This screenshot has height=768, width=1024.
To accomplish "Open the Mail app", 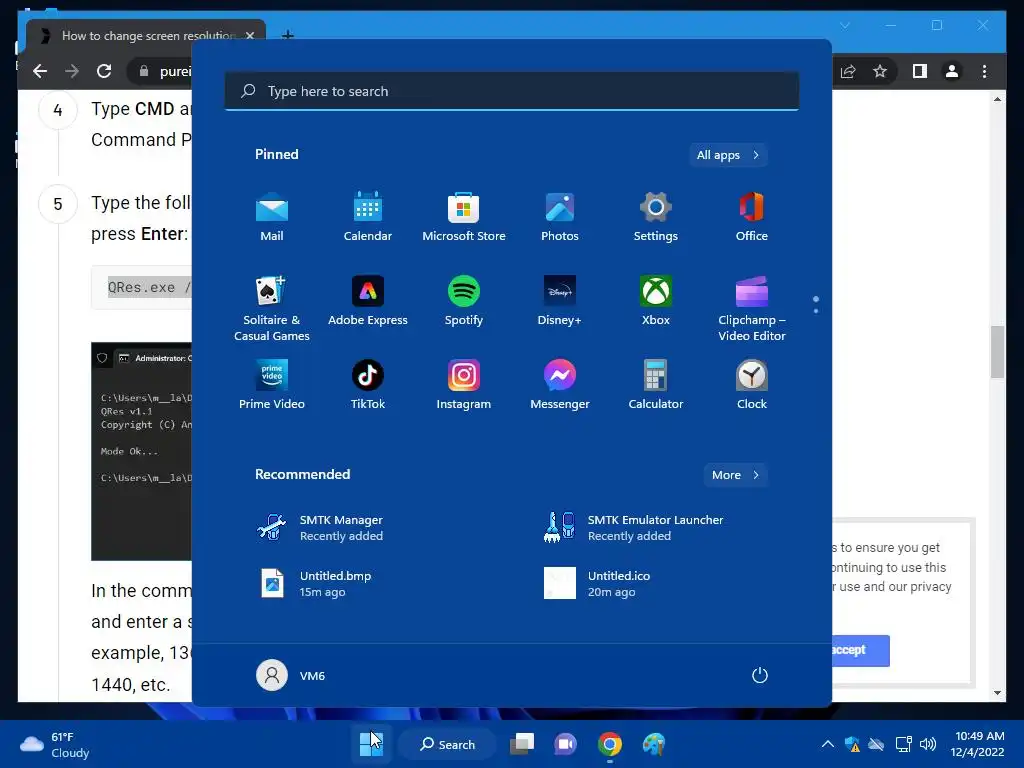I will pos(272,217).
